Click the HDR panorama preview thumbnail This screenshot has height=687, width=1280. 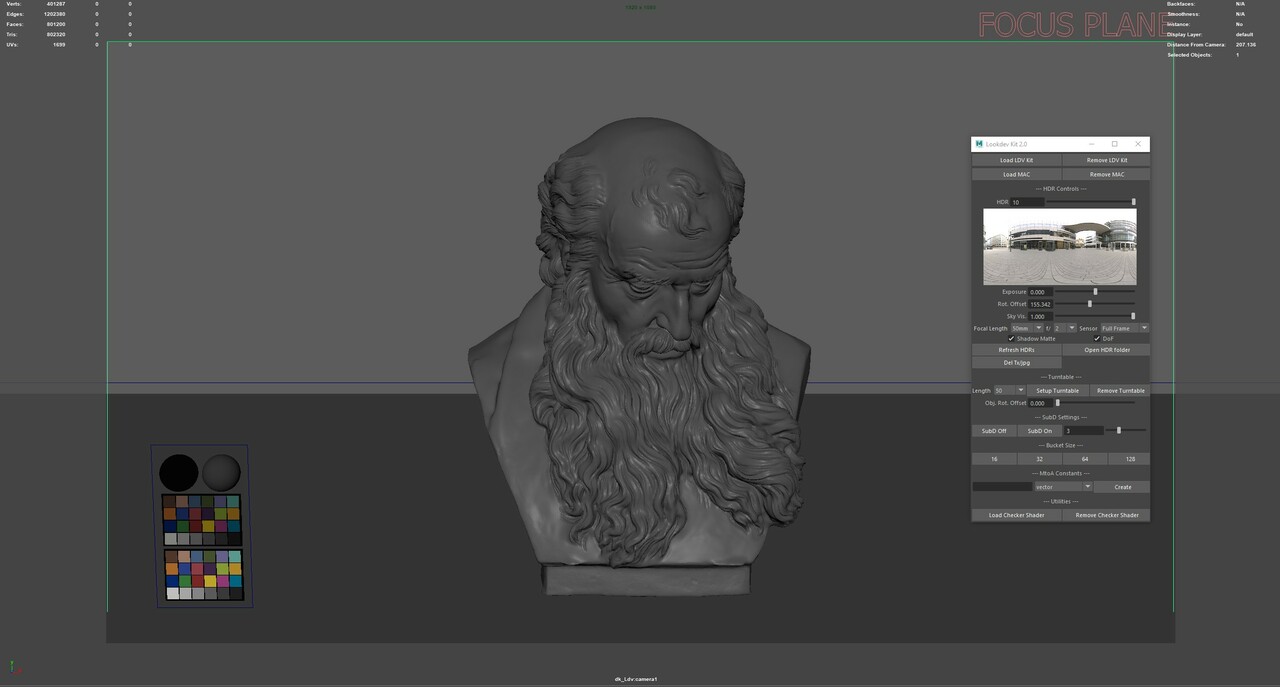click(x=1060, y=247)
